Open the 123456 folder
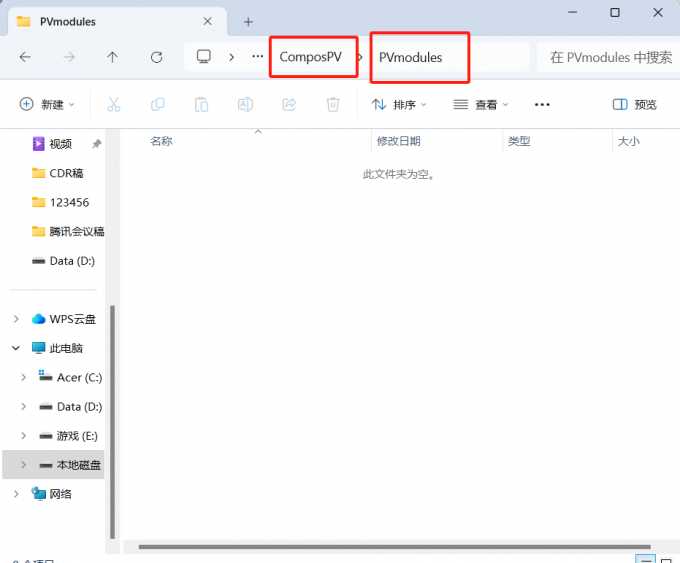The image size is (680, 563). 60,202
